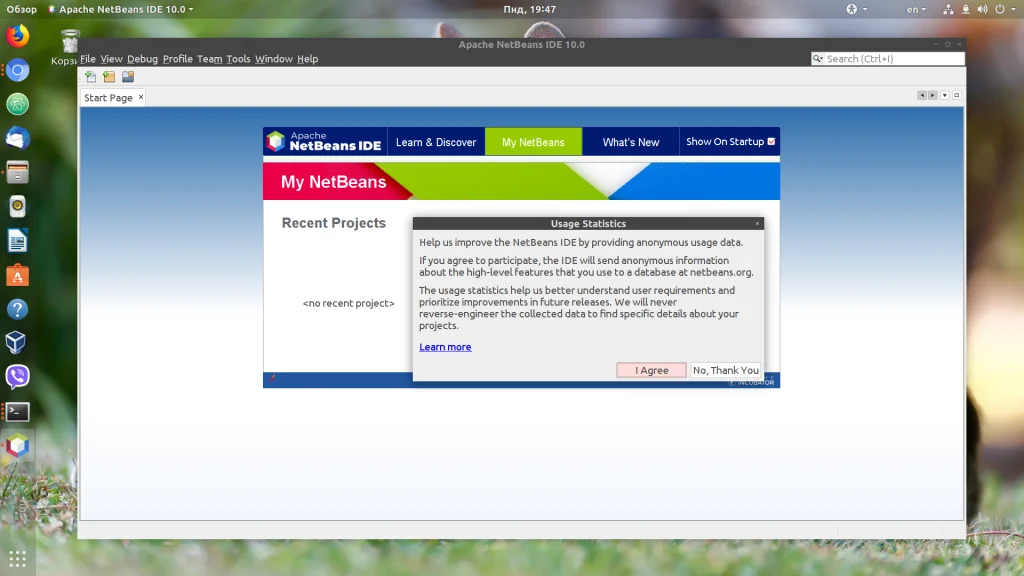Click the Open Project toolbar icon
The width and height of the screenshot is (1024, 576).
(128, 77)
